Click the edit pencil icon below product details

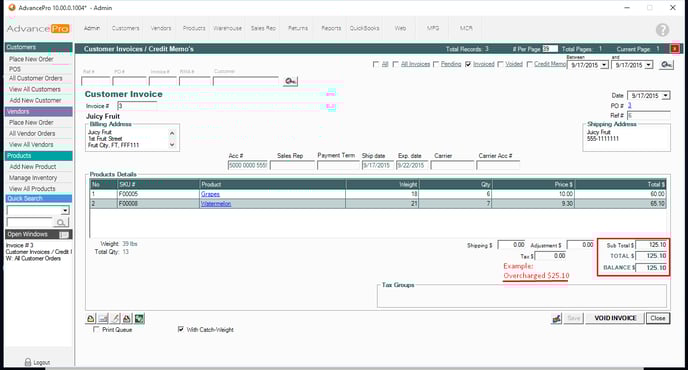[115, 319]
